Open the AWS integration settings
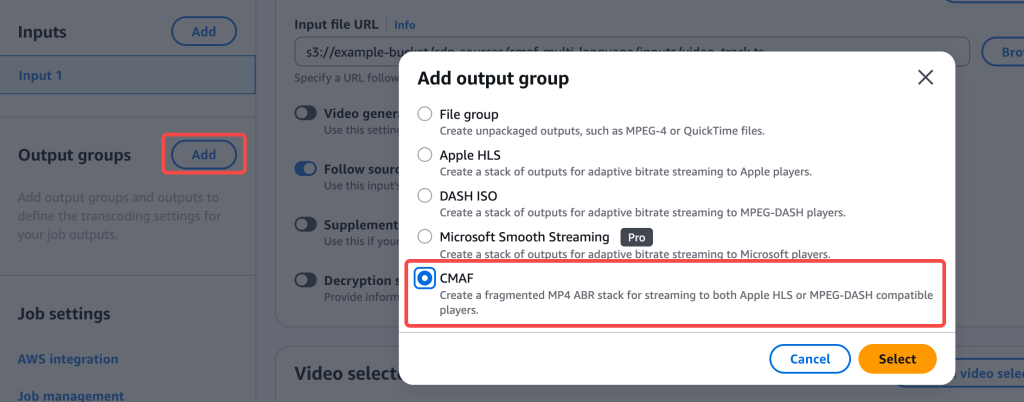Image resolution: width=1024 pixels, height=402 pixels. (68, 359)
